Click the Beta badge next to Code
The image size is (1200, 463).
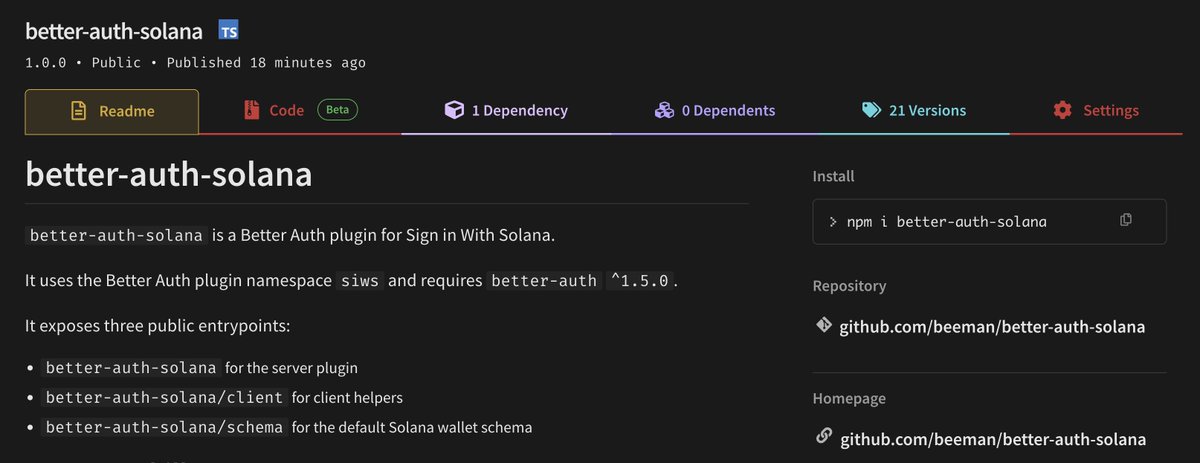click(338, 110)
